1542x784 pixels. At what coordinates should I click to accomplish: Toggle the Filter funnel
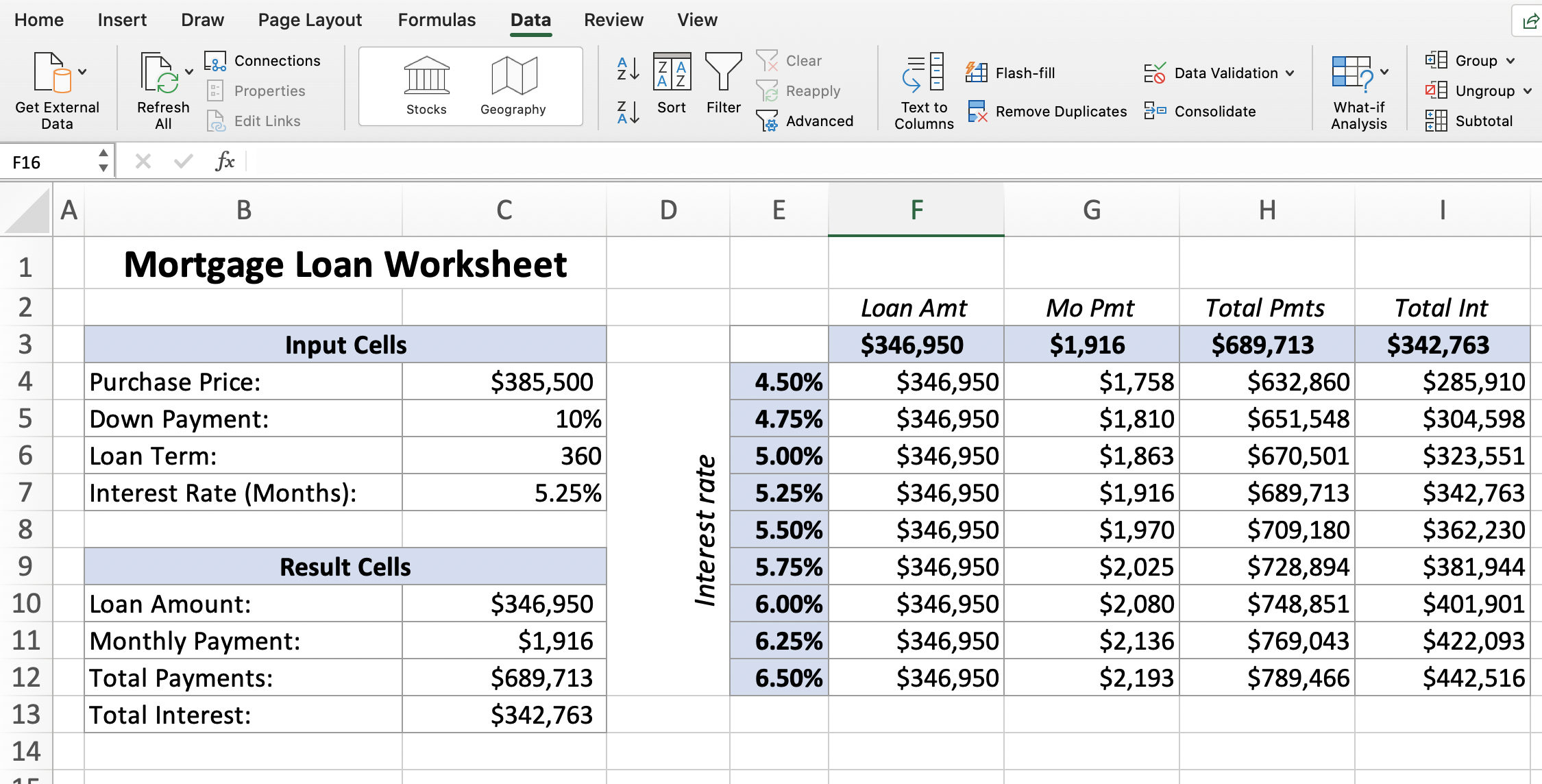point(724,83)
